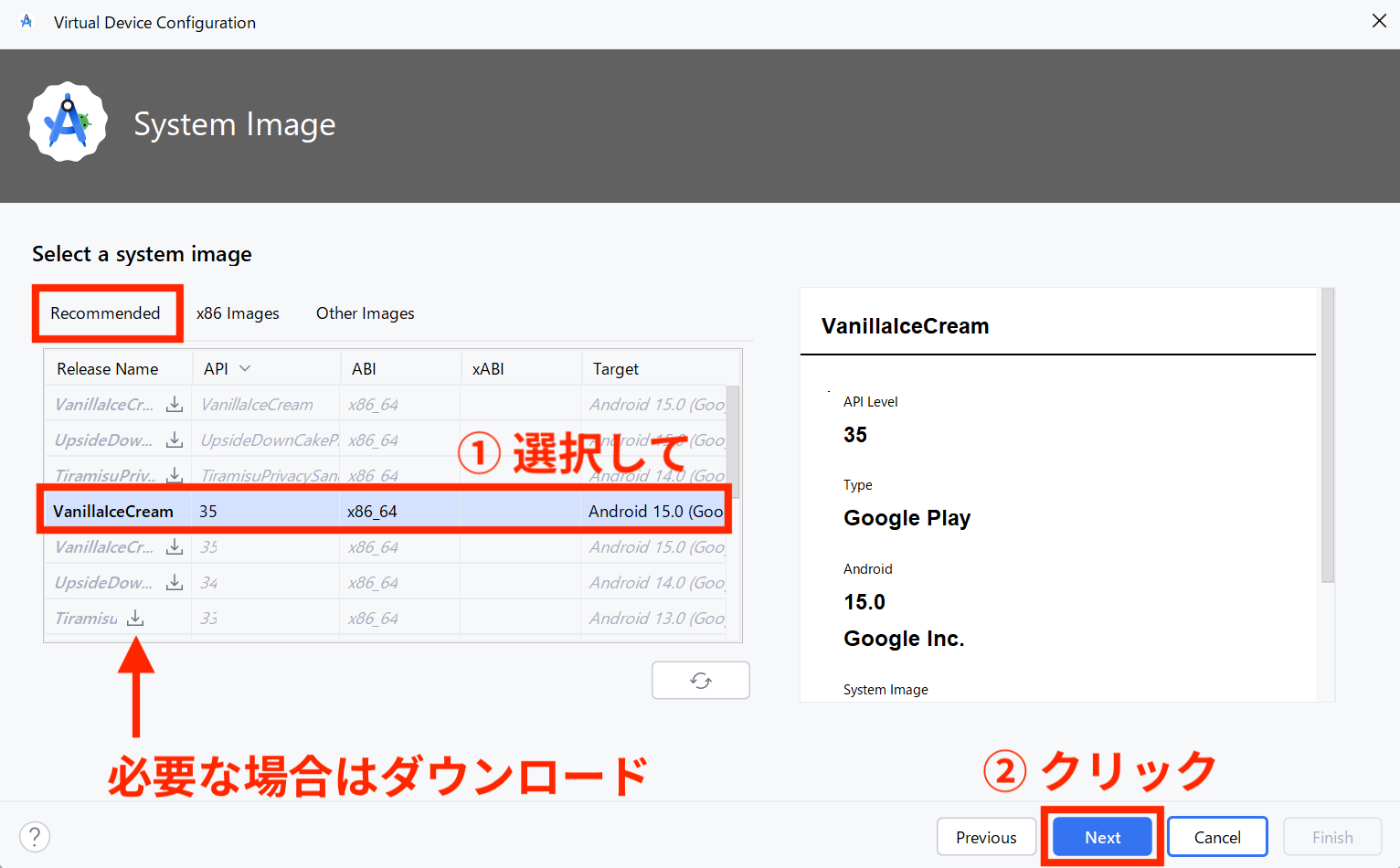This screenshot has width=1400, height=868.
Task: Sort by the ABI column header
Action: (364, 369)
